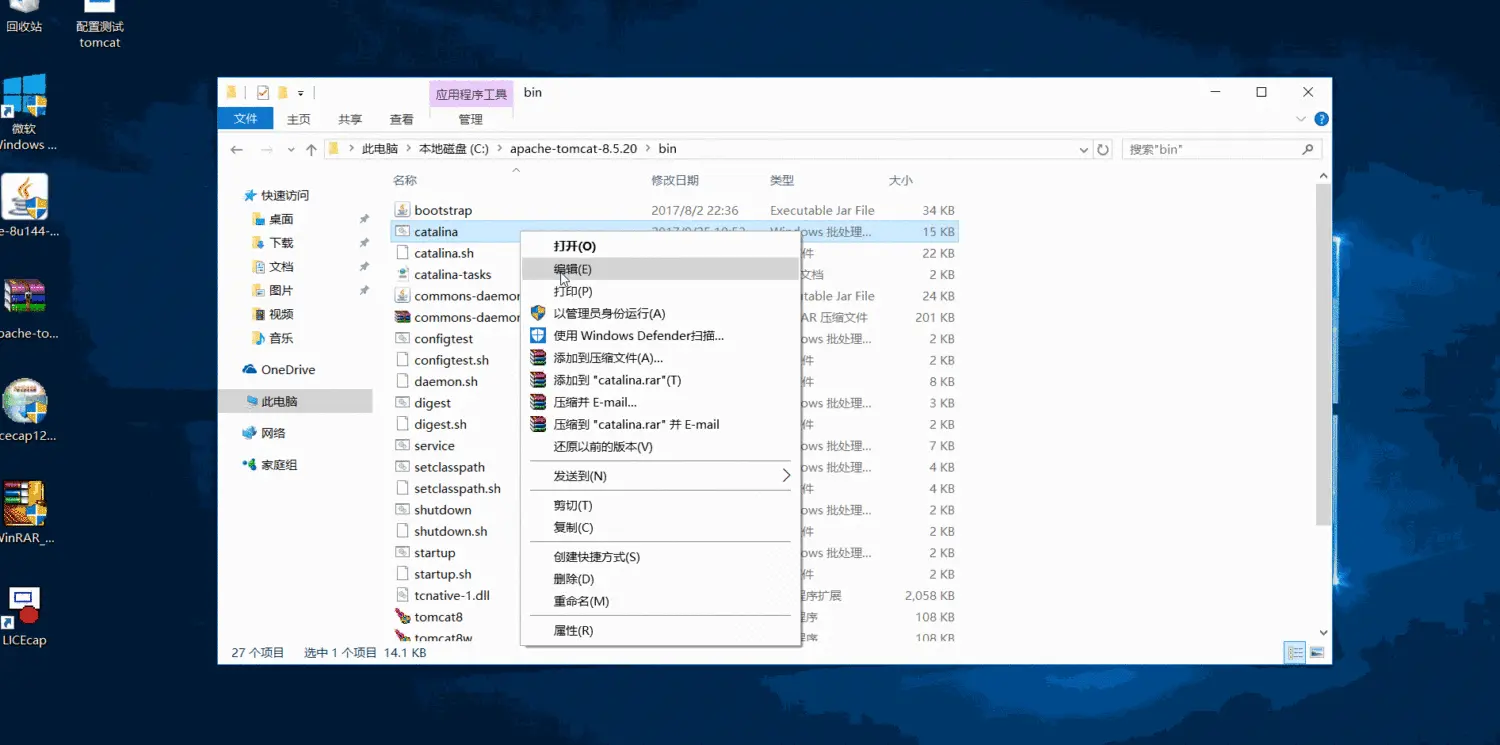Click the help question mark icon

pyautogui.click(x=1321, y=119)
